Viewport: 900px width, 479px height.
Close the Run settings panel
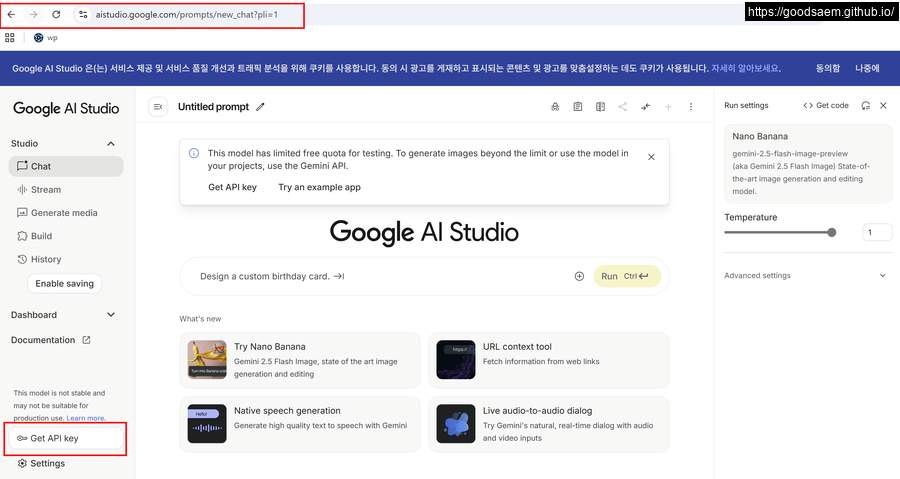(x=883, y=105)
